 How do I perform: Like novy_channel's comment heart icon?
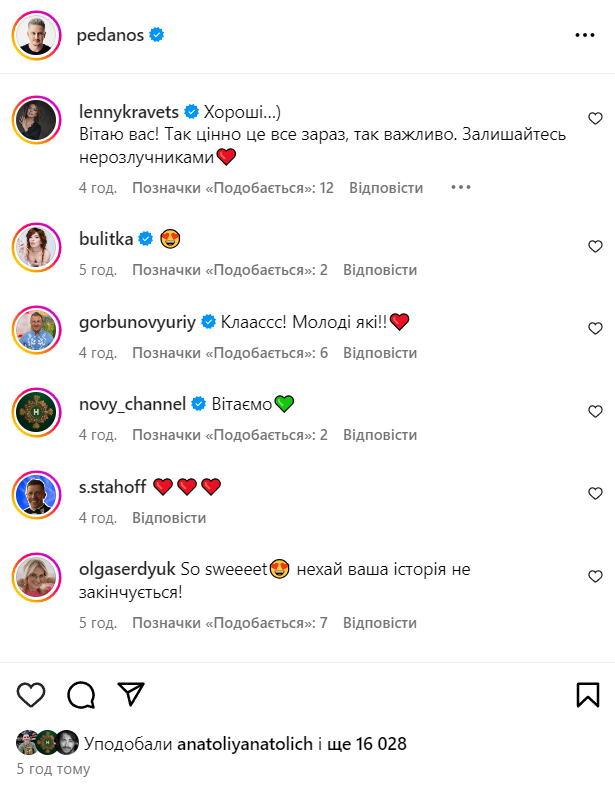click(595, 411)
